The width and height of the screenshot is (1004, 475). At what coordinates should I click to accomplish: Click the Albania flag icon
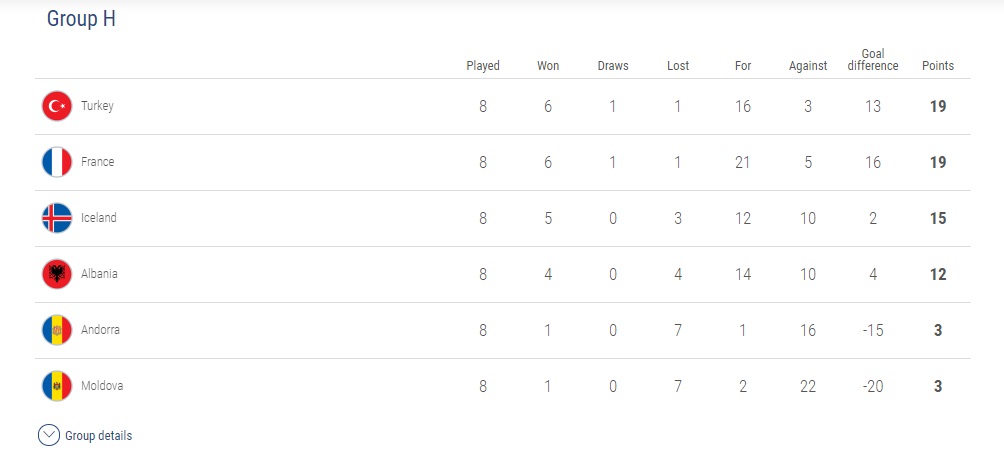tap(57, 274)
